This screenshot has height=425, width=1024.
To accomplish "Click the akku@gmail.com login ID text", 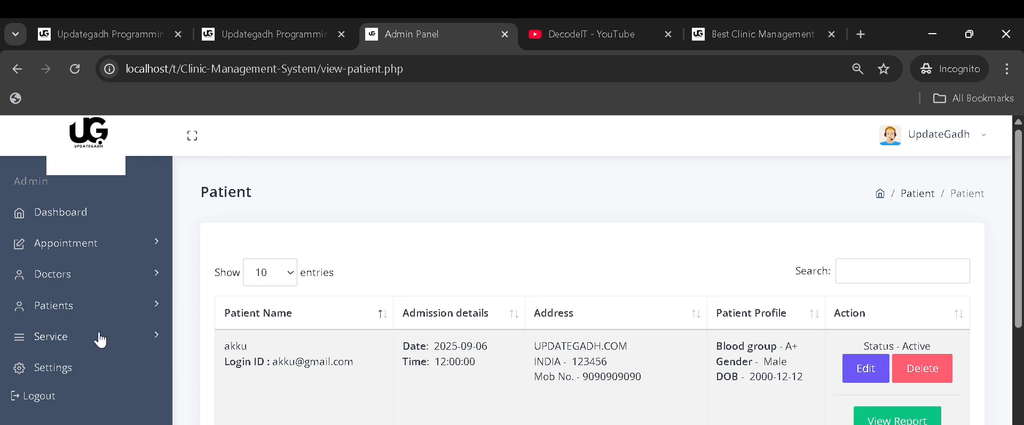I will click(312, 362).
